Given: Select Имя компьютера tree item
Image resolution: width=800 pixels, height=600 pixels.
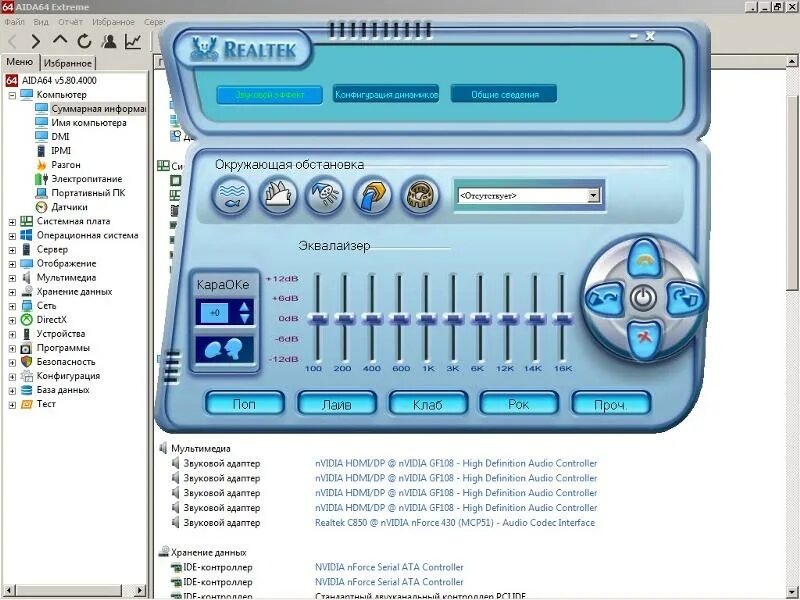Looking at the screenshot, I should click(89, 122).
